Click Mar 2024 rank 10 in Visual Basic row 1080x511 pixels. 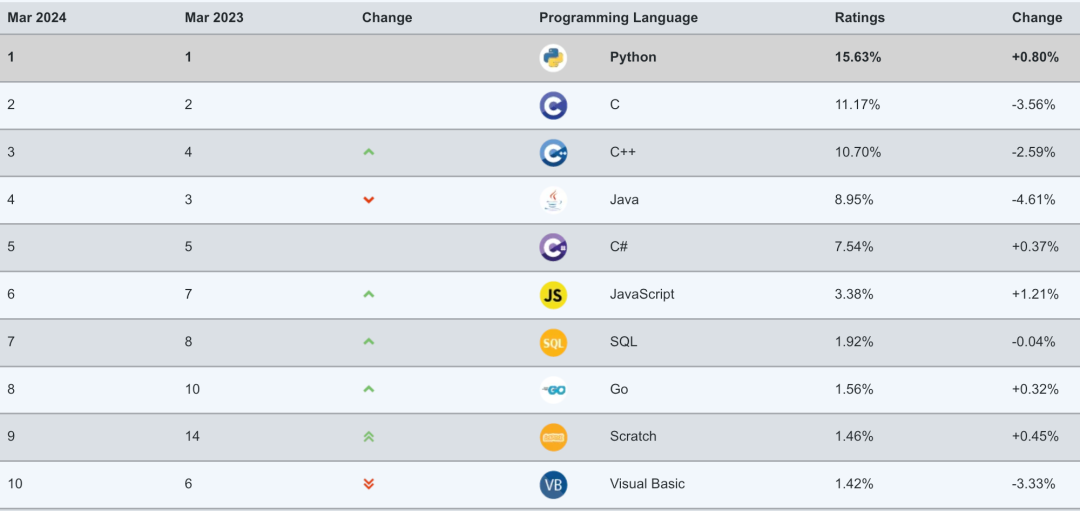(15, 483)
